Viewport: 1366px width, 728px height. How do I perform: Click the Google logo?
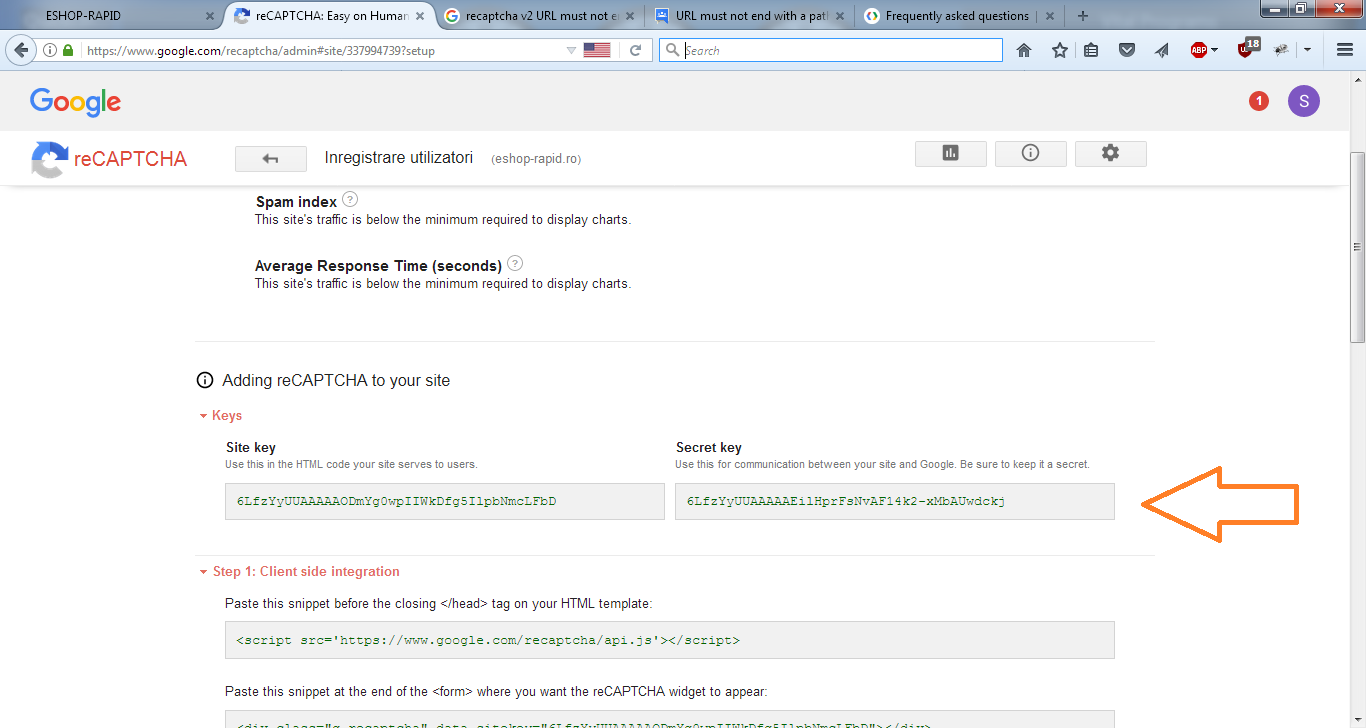click(x=75, y=101)
